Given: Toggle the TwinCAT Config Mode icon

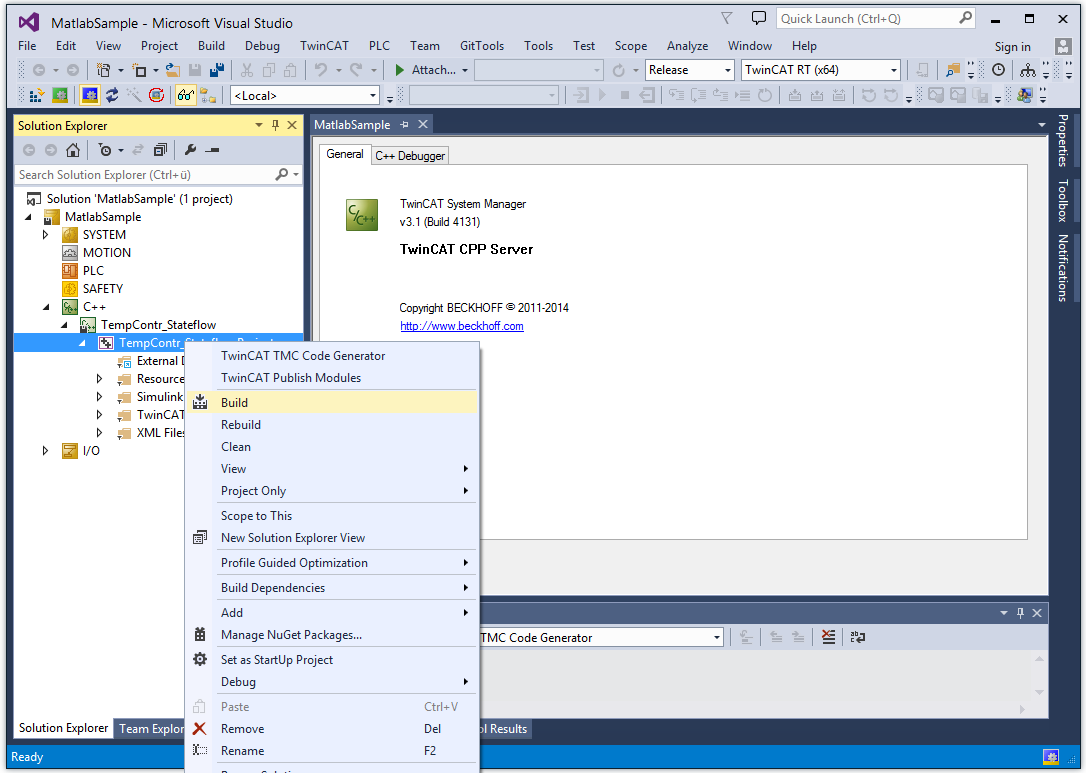Looking at the screenshot, I should (89, 96).
